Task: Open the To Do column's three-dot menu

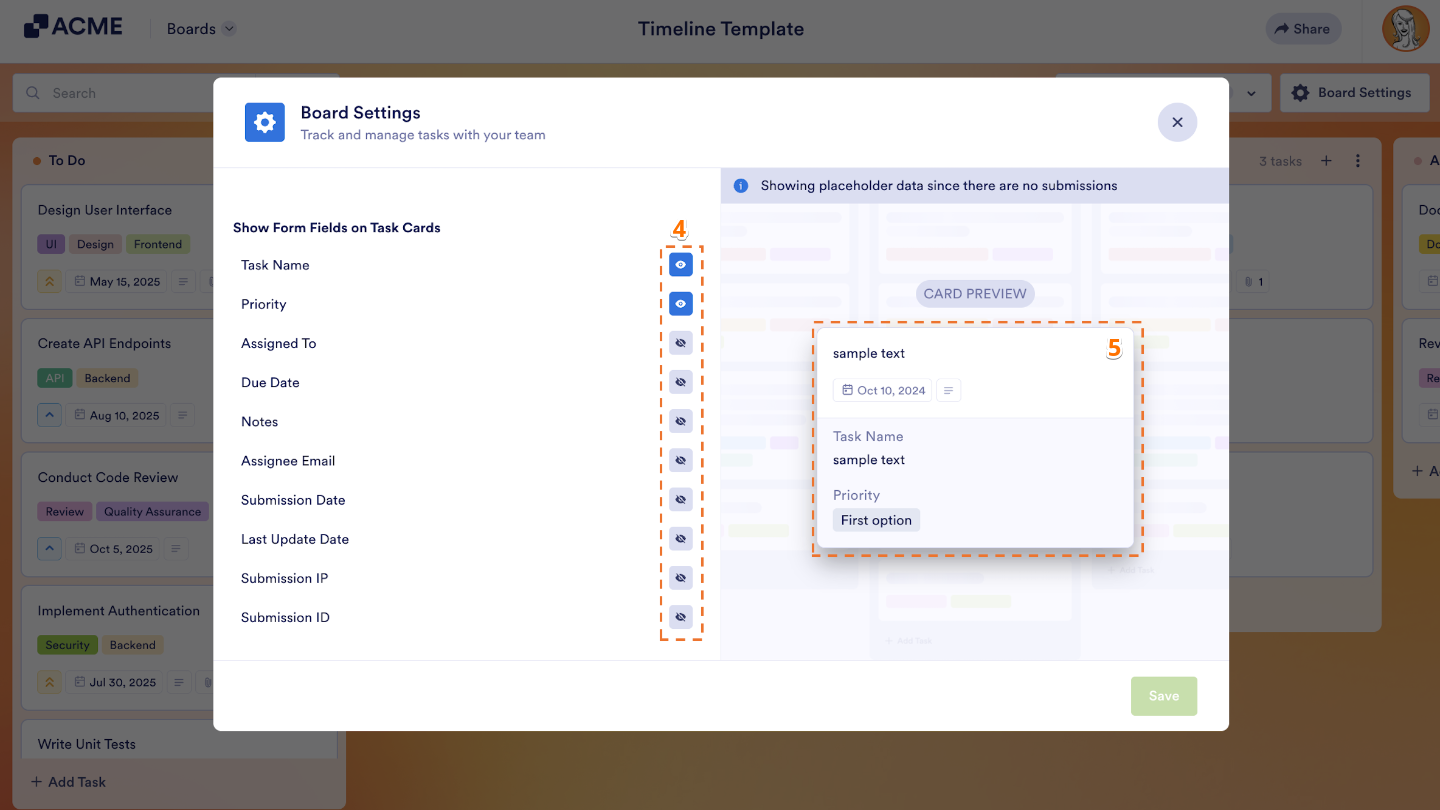Action: (1357, 160)
